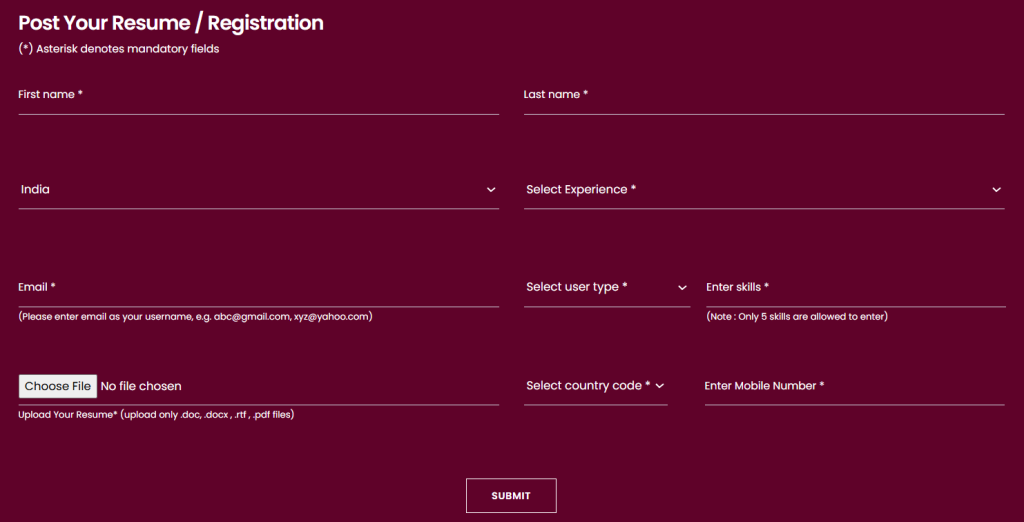The height and width of the screenshot is (522, 1024).
Task: Focus the Enter skills field
Action: click(854, 288)
